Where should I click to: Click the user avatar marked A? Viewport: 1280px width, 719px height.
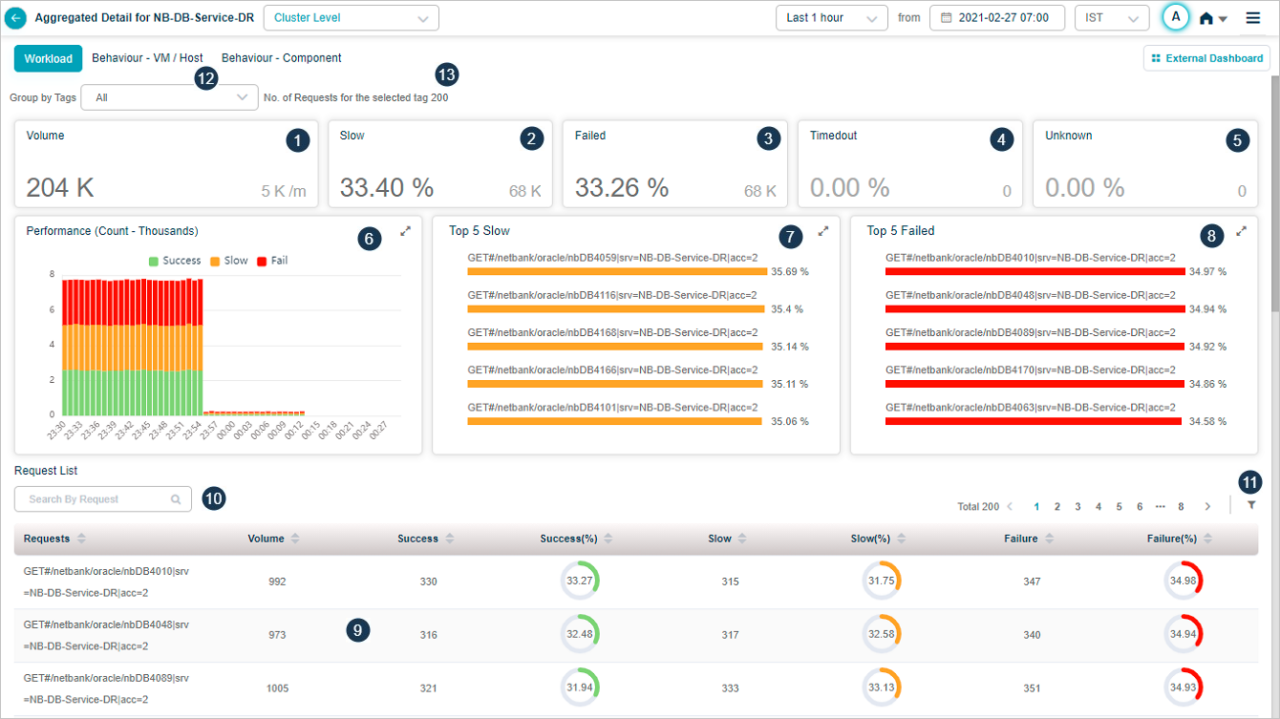coord(1175,17)
